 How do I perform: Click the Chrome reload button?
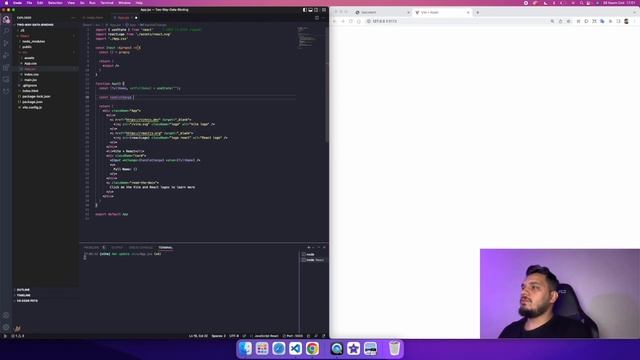click(x=351, y=21)
